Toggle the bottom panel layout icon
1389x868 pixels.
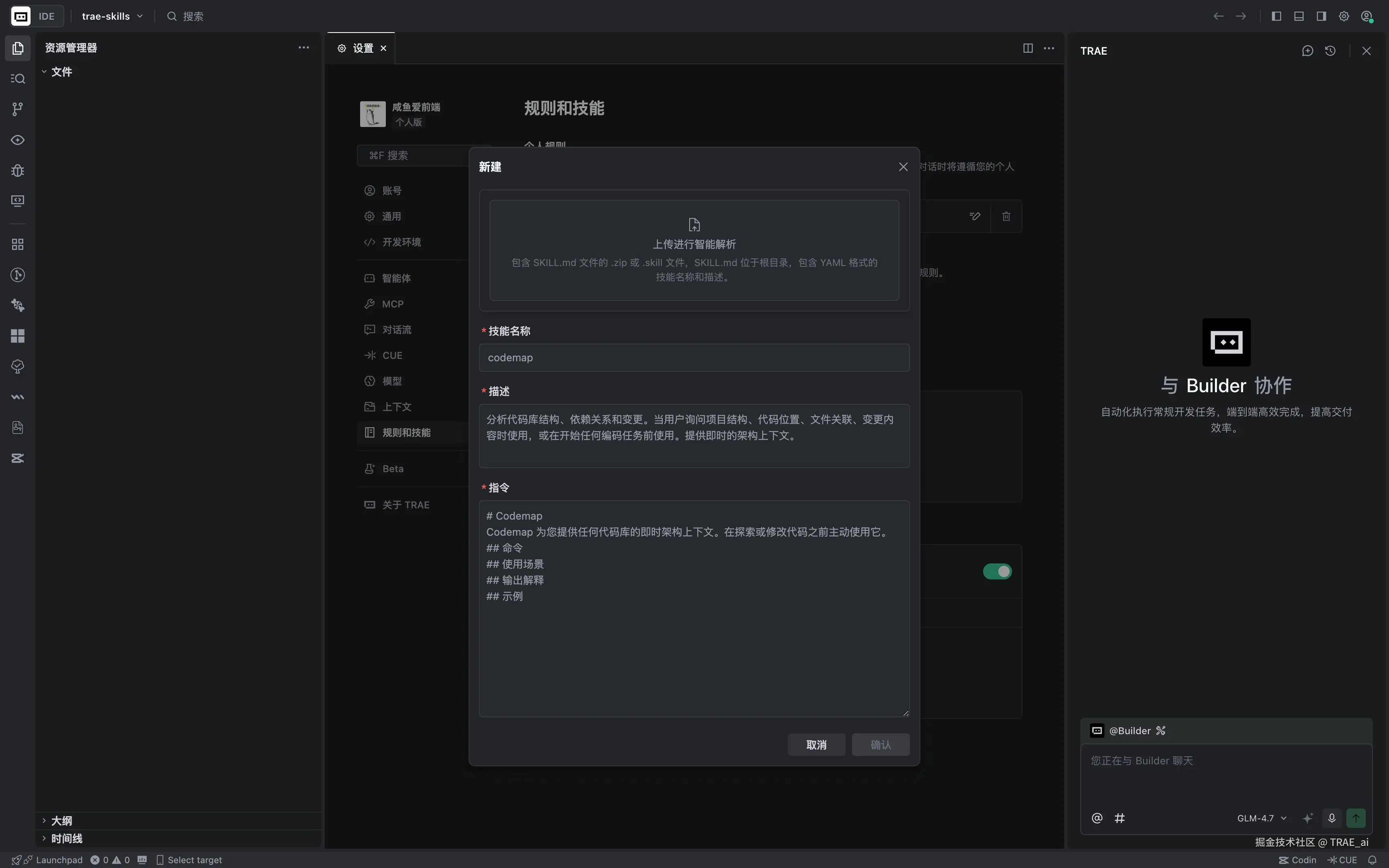pos(1298,16)
